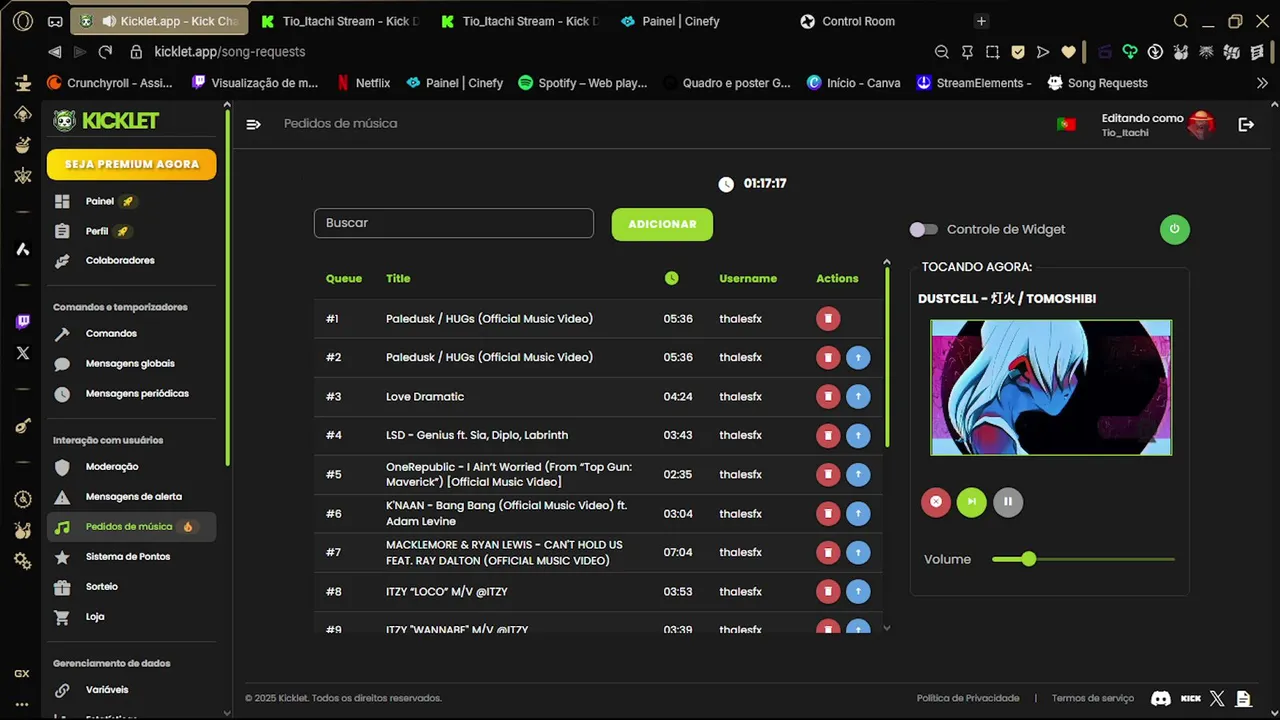1280x720 pixels.
Task: Click the Buscar search field
Action: click(x=454, y=223)
